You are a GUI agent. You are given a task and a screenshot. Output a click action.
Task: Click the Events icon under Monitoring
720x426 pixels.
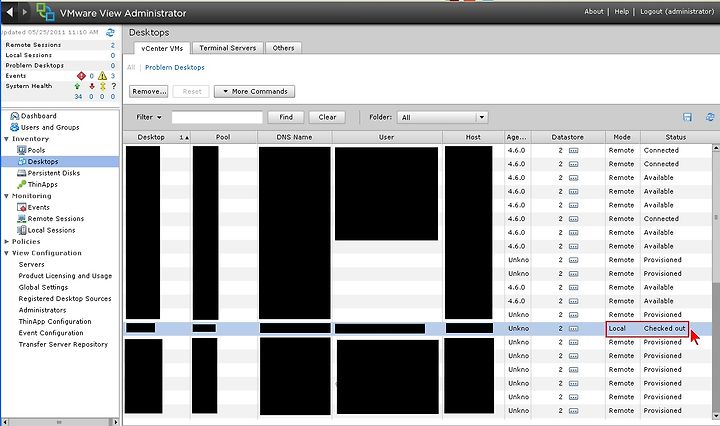22,207
